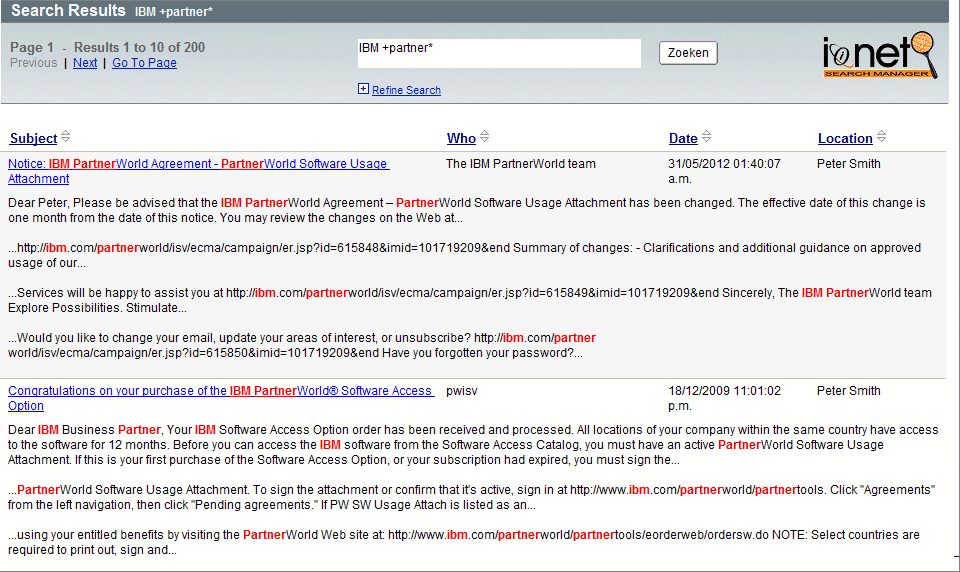The height and width of the screenshot is (572, 960).
Task: Click the sort arrows beside Who
Action: point(484,137)
